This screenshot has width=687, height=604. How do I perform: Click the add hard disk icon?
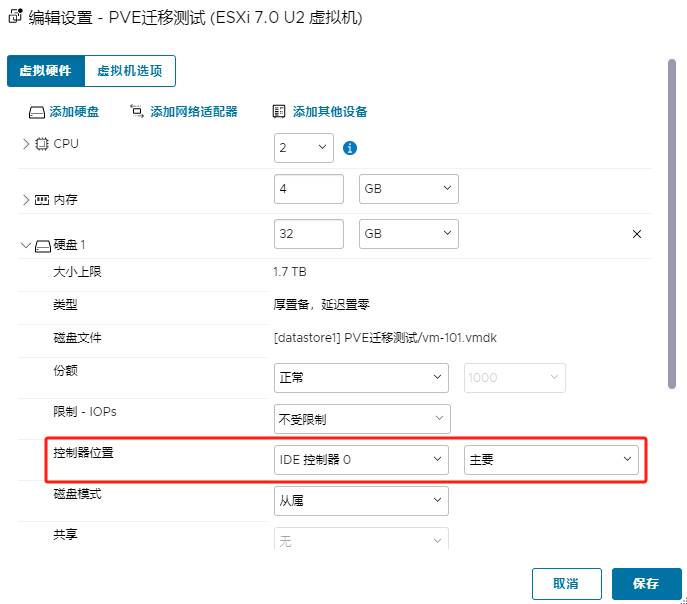pyautogui.click(x=36, y=112)
